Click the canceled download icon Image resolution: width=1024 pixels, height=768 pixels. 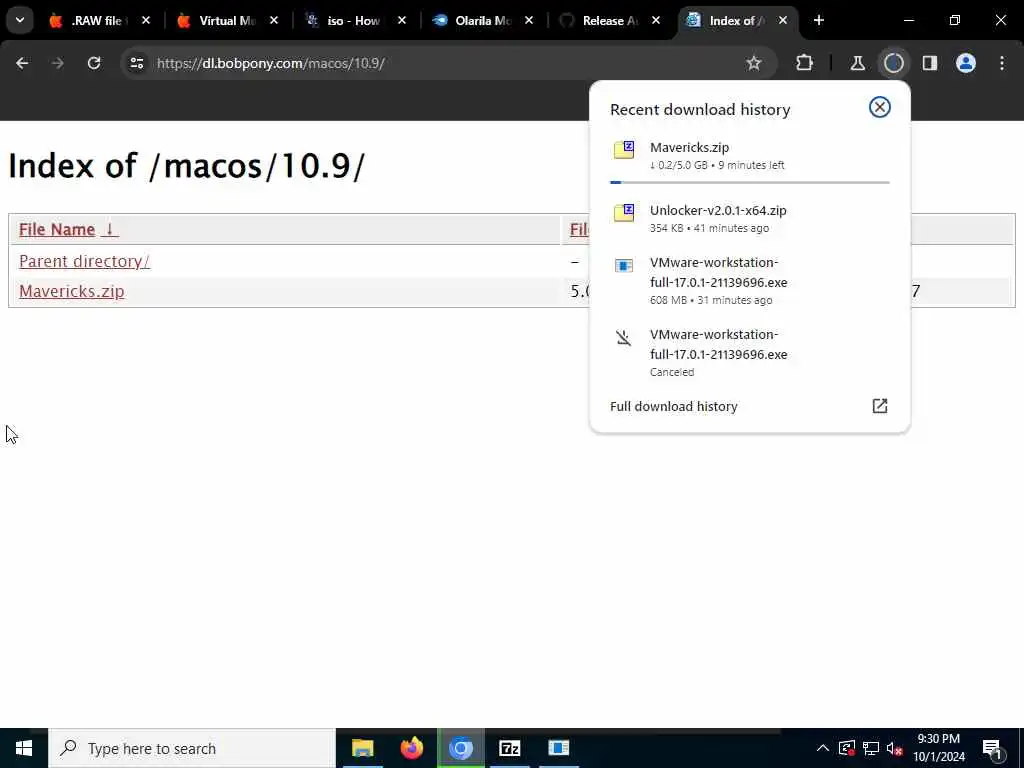tap(624, 338)
